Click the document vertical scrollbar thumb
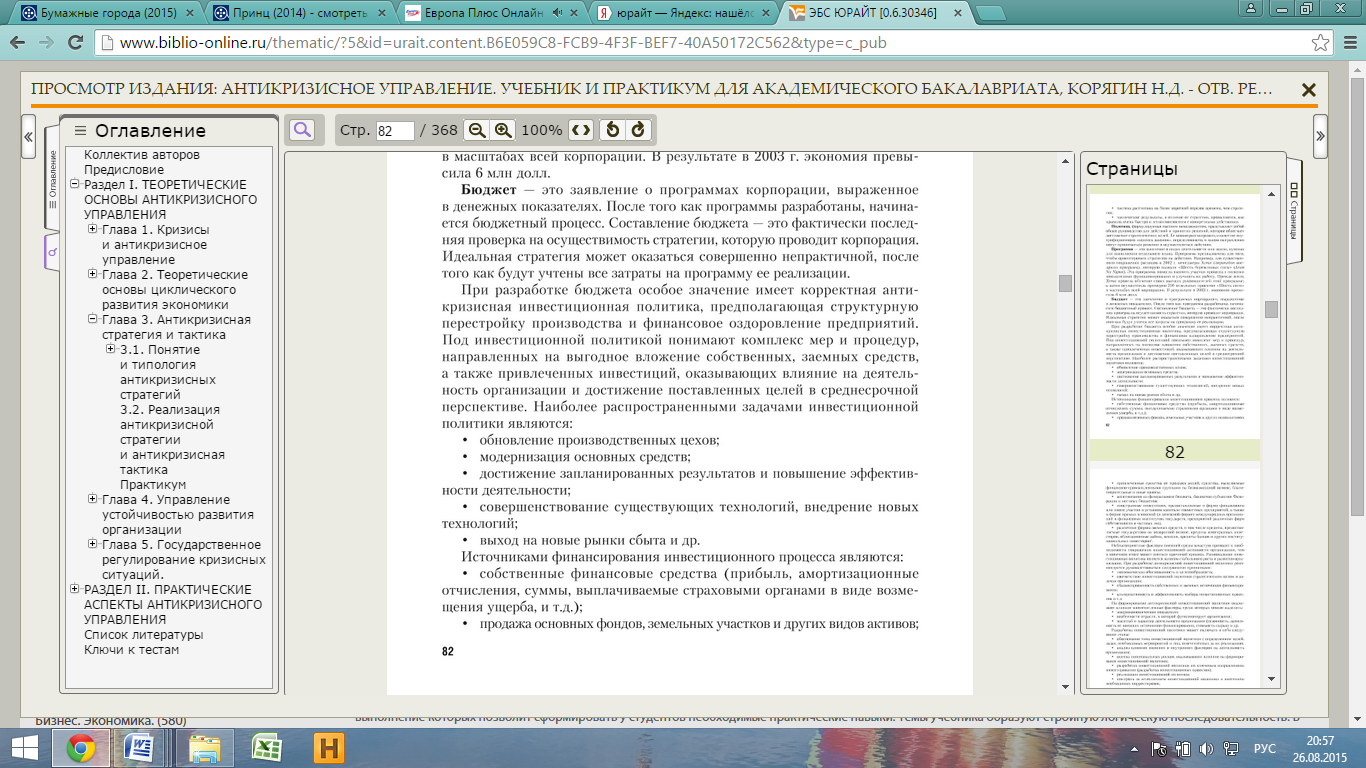 tap(1065, 283)
